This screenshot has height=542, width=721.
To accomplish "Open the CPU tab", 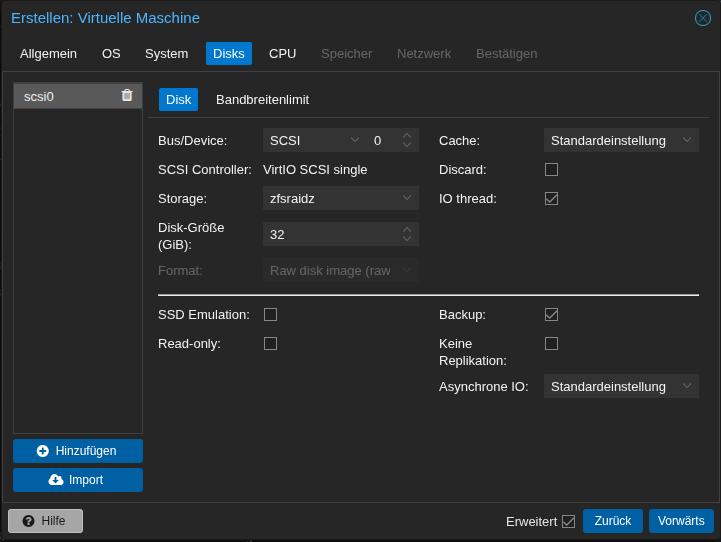I will 282,53.
